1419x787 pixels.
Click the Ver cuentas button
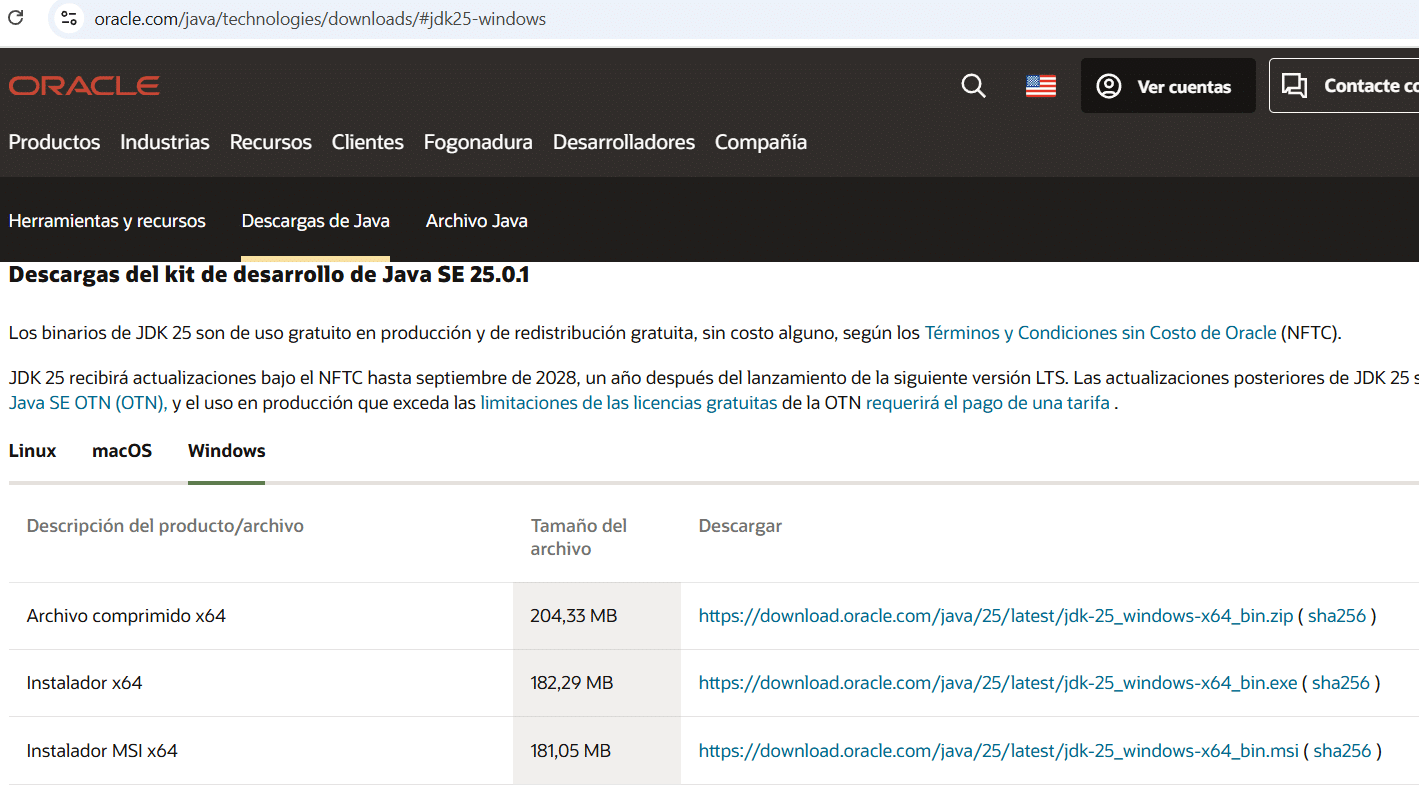click(1168, 85)
